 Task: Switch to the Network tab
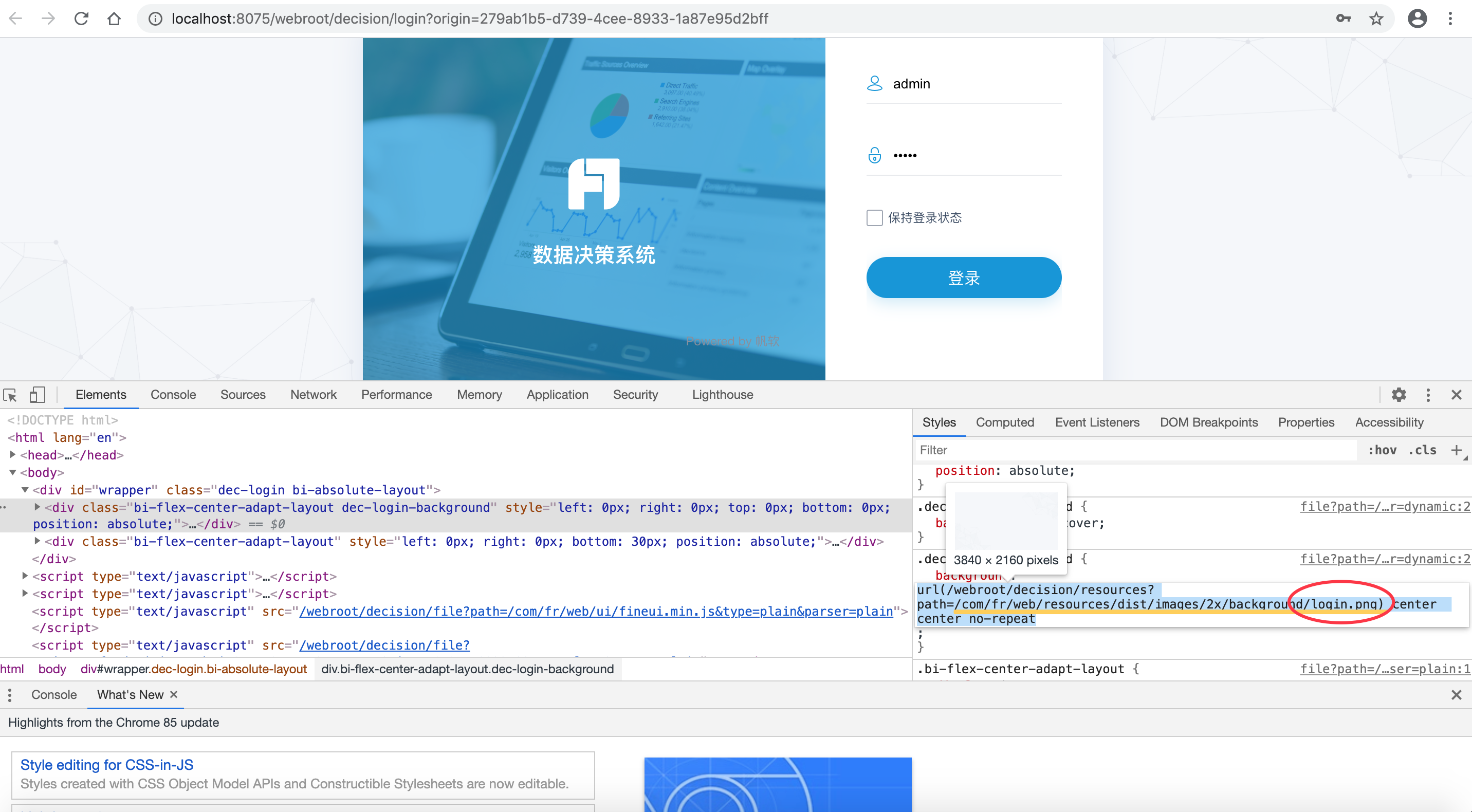(313, 395)
